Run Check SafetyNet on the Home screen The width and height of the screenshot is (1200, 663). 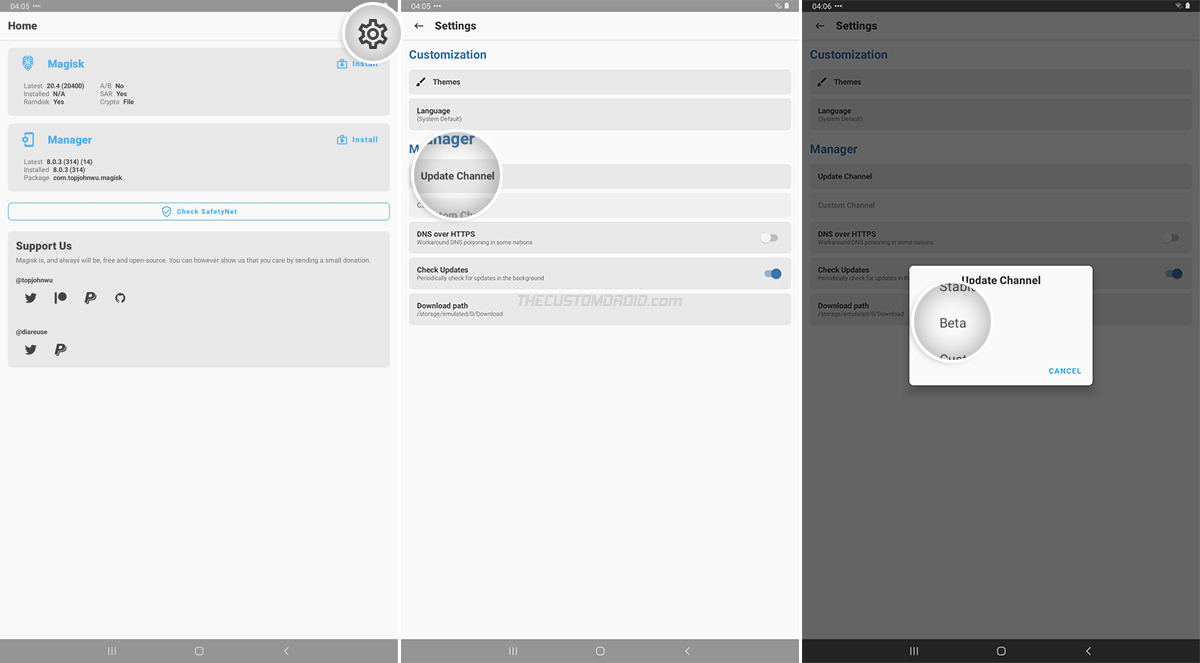pos(199,211)
